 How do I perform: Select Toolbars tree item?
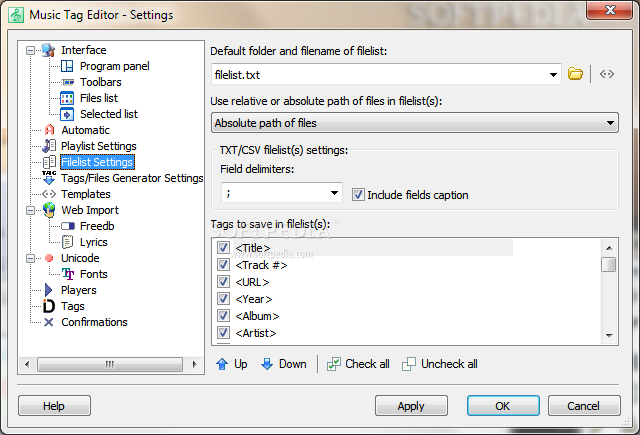[101, 82]
